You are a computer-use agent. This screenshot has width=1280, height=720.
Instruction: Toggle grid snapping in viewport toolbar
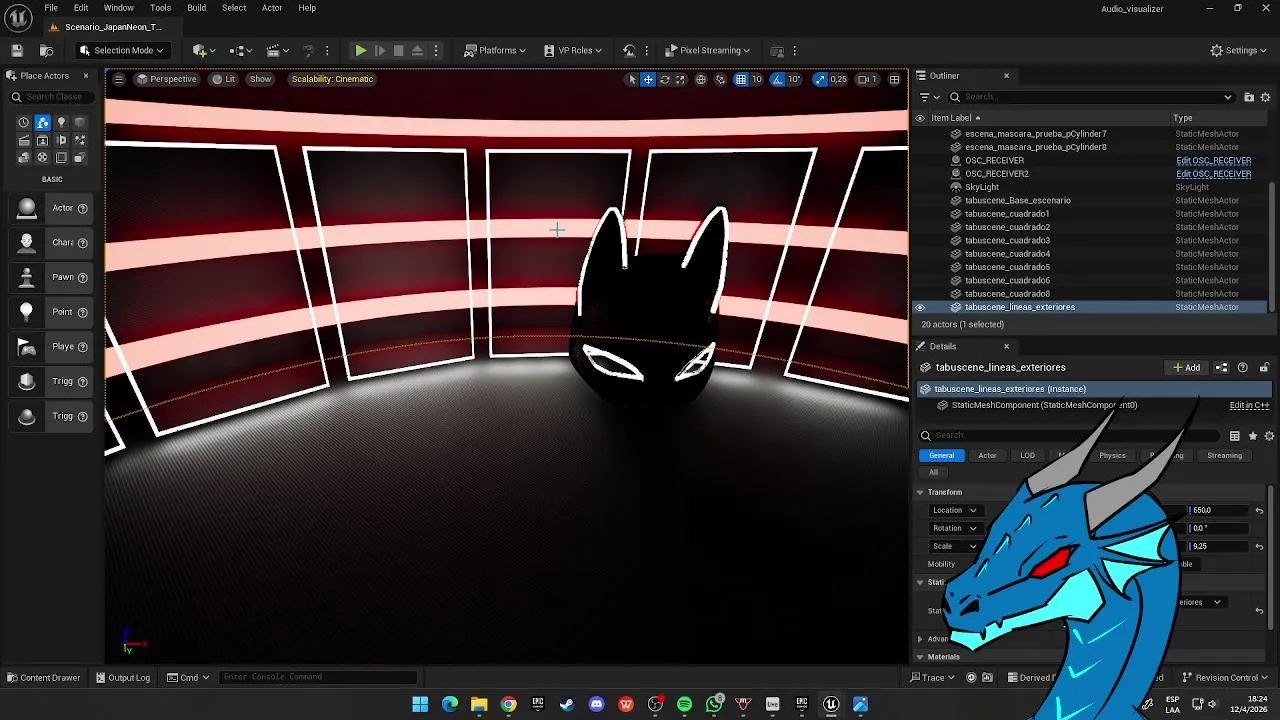[740, 79]
